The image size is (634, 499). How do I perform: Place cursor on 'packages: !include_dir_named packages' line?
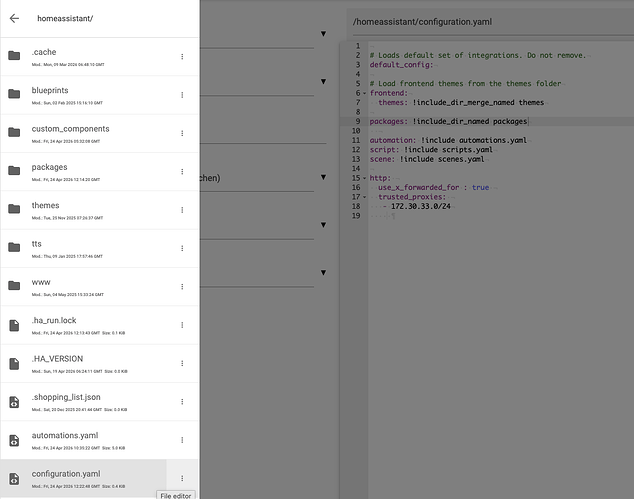tap(448, 121)
